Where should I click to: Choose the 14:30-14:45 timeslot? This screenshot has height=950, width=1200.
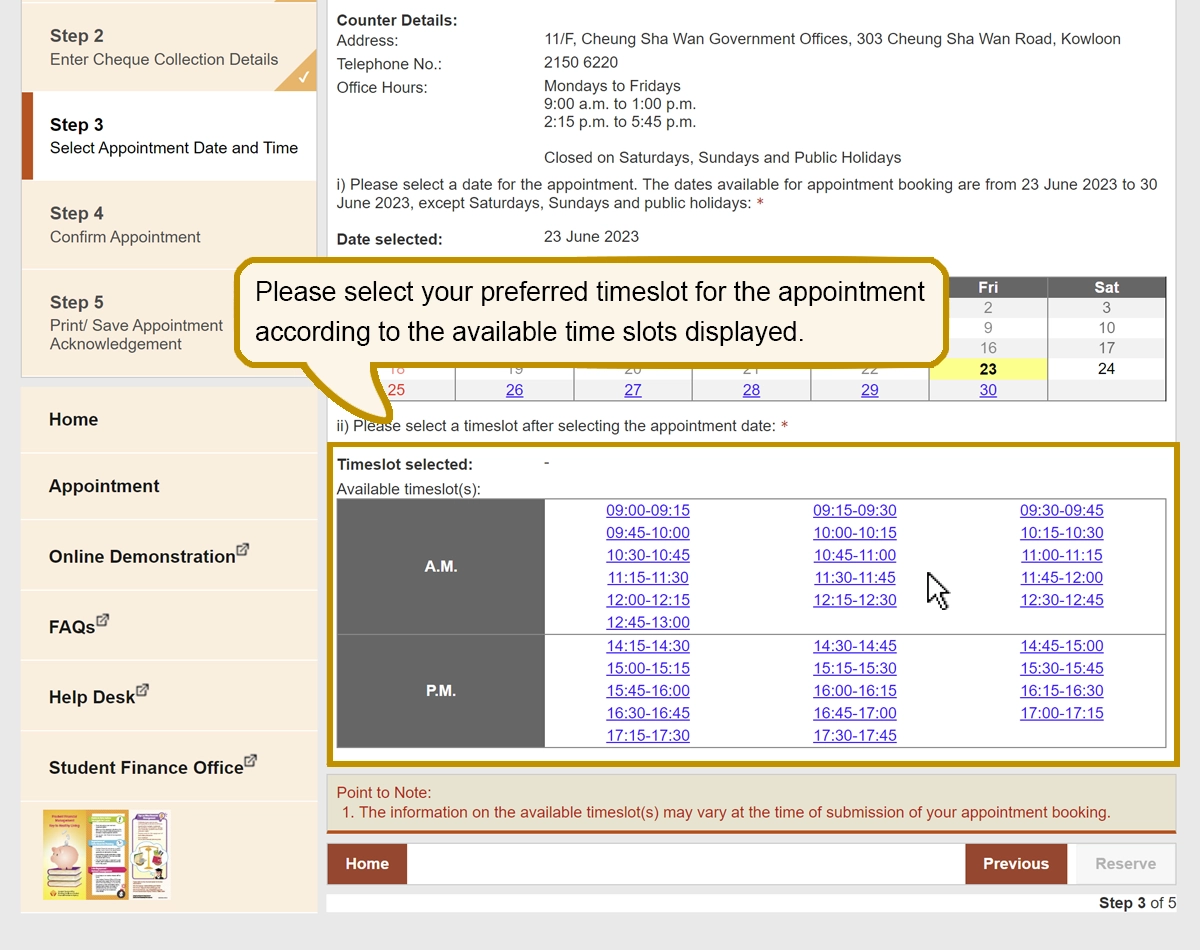(855, 646)
